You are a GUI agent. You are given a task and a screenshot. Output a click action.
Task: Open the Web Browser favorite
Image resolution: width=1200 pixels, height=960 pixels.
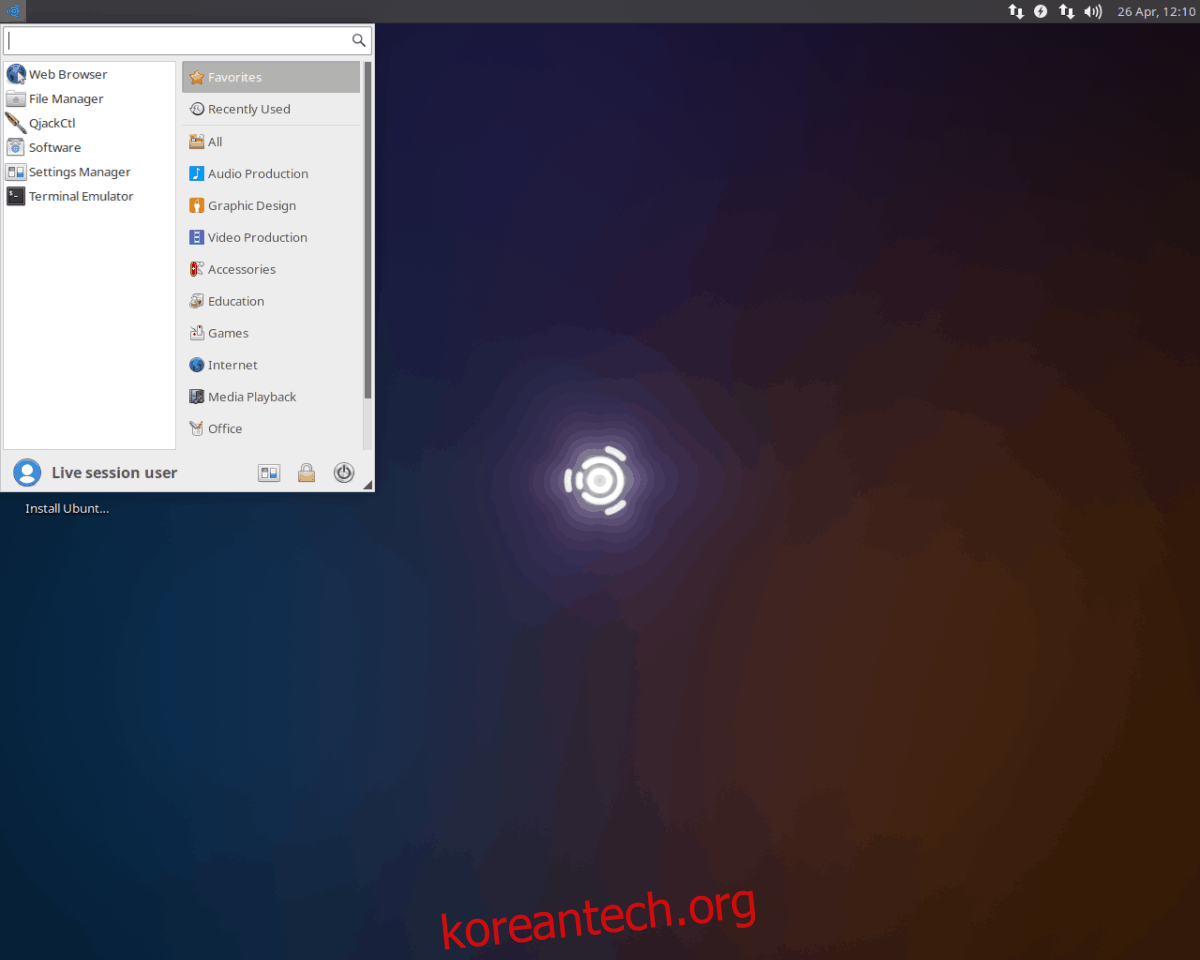point(67,75)
